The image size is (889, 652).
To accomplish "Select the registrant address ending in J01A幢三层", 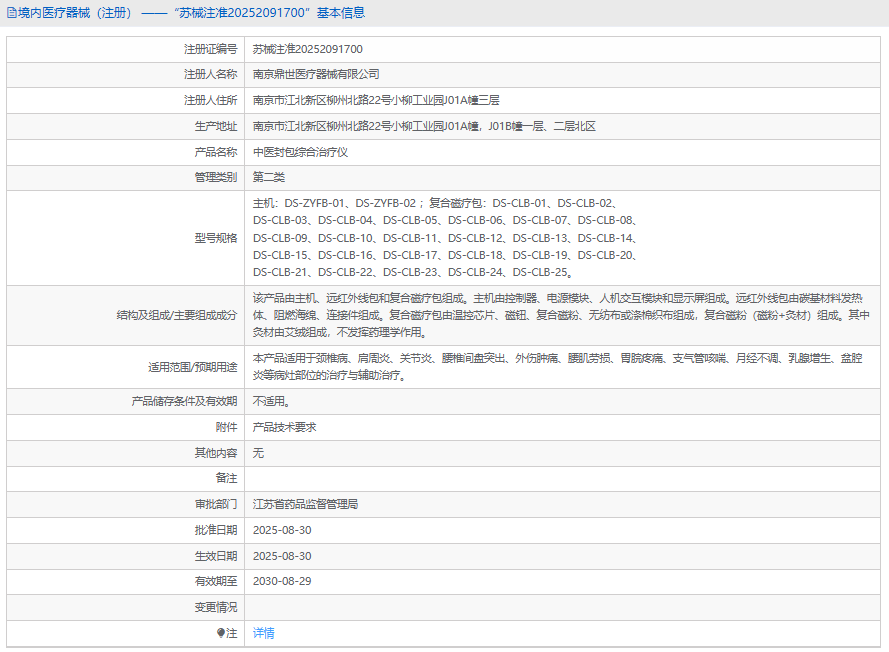I will (x=376, y=100).
